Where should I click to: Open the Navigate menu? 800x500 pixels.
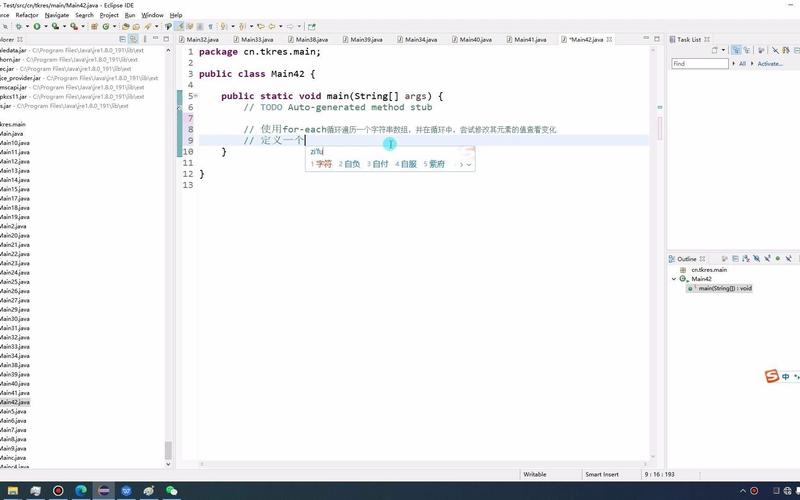tap(56, 15)
